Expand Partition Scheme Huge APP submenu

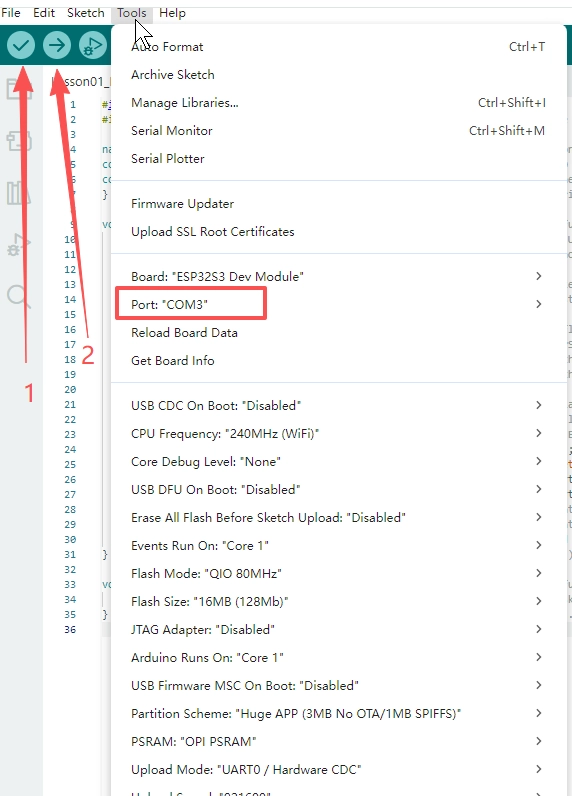pyautogui.click(x=339, y=713)
